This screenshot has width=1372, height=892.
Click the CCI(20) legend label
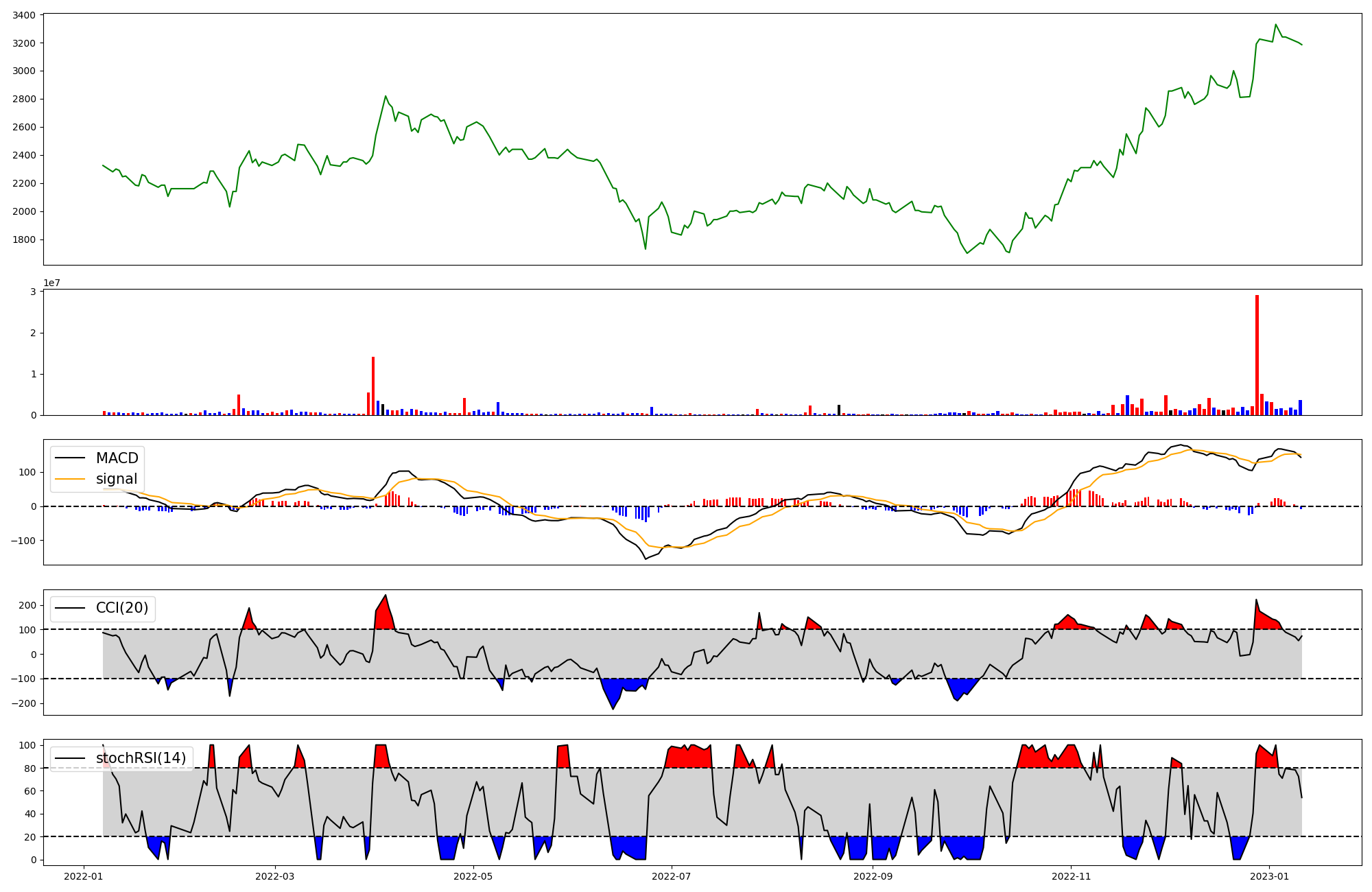121,608
